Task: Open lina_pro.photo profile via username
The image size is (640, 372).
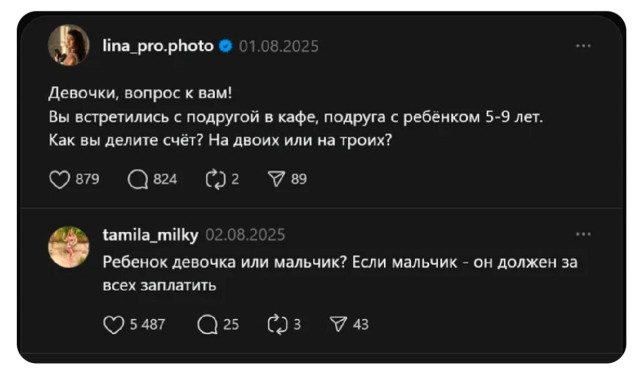Action: 158,46
